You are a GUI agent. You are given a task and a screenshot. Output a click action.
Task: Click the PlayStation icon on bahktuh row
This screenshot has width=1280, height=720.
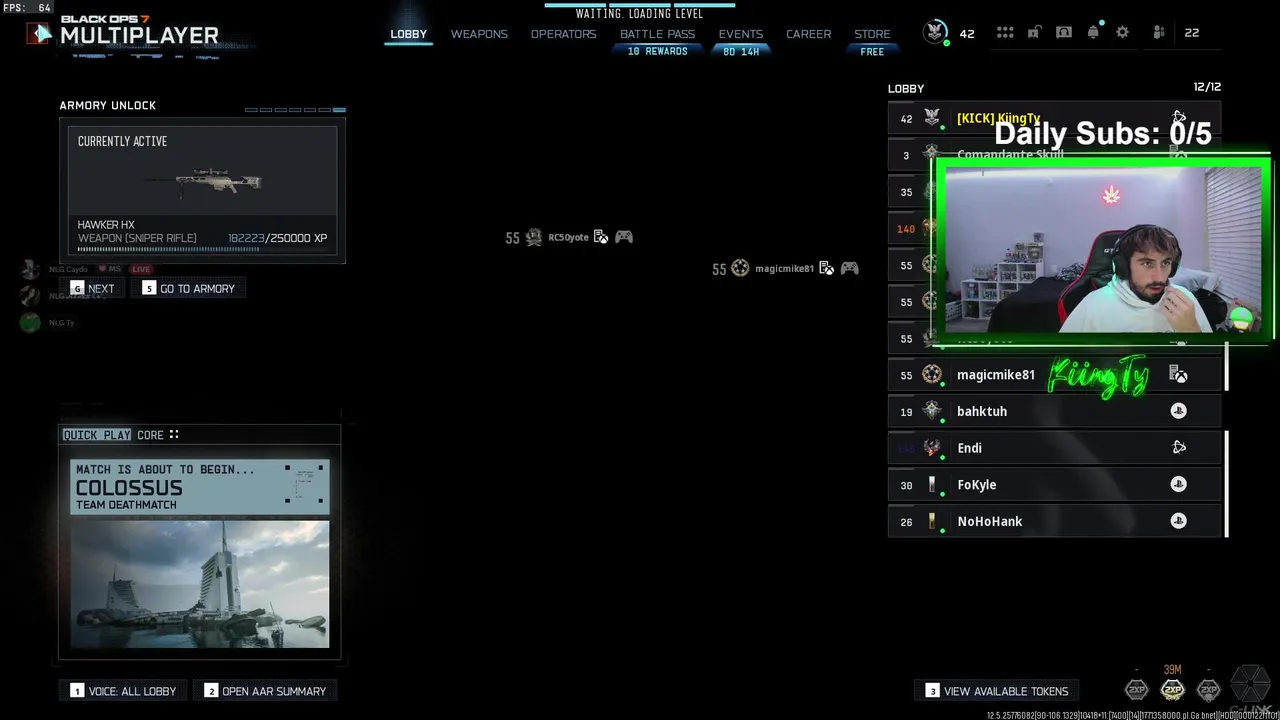1179,411
